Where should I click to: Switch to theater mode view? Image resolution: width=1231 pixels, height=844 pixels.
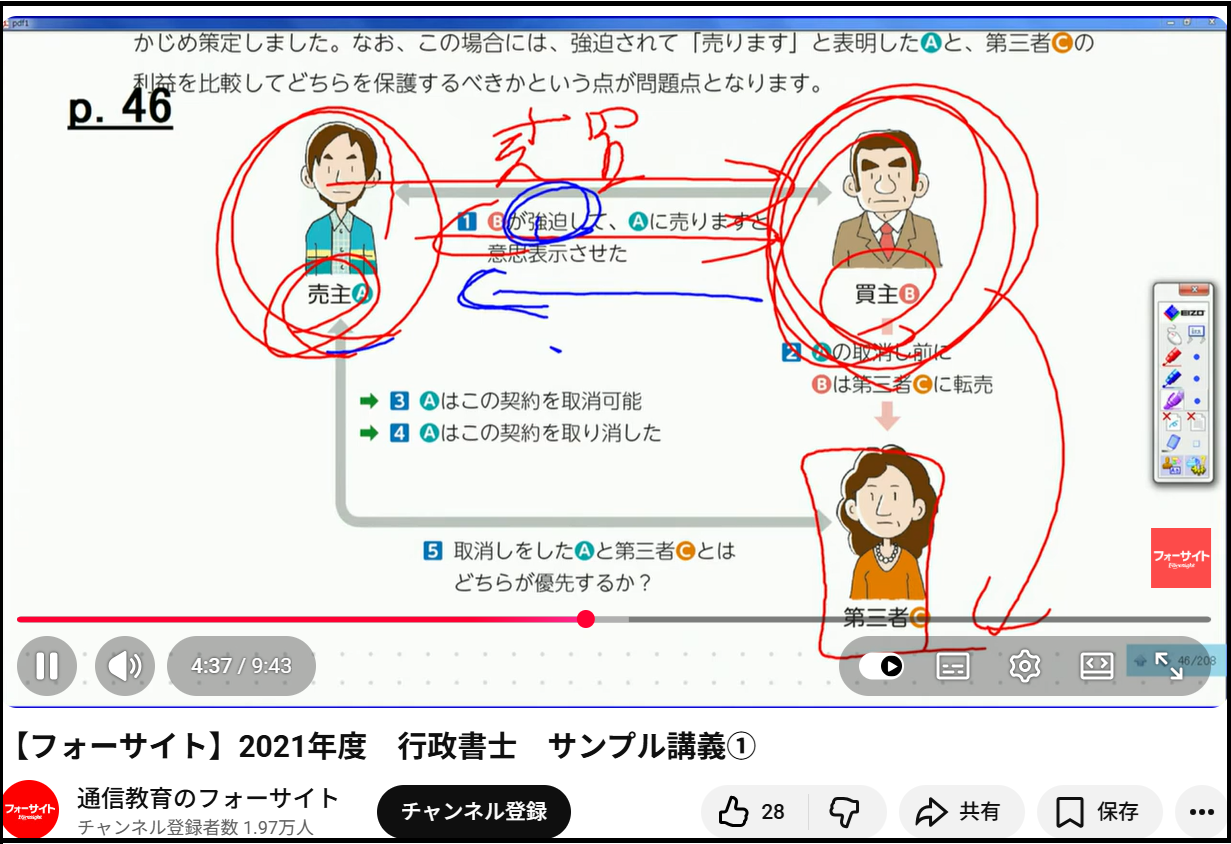click(1097, 666)
